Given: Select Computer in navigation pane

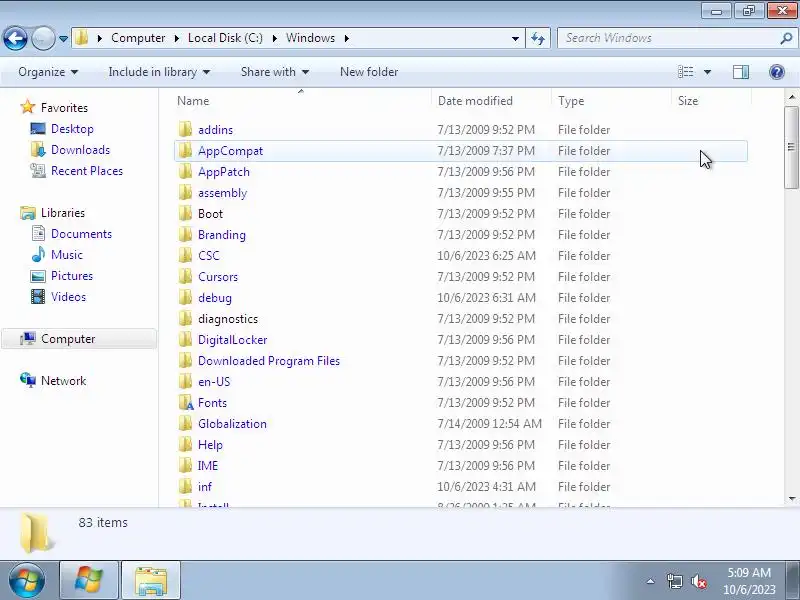Looking at the screenshot, I should [x=79, y=339].
